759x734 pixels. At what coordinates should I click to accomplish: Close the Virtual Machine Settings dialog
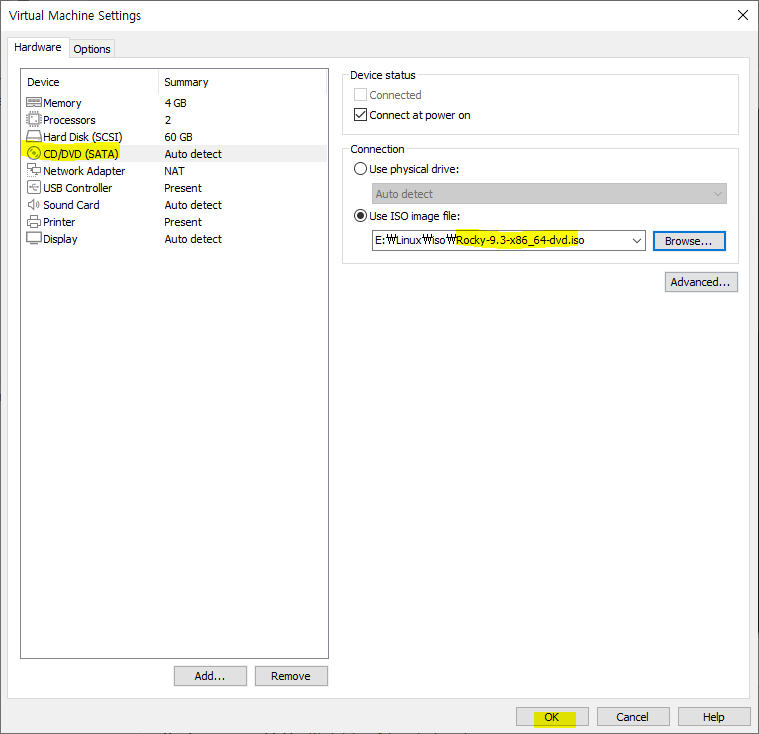coord(743,15)
